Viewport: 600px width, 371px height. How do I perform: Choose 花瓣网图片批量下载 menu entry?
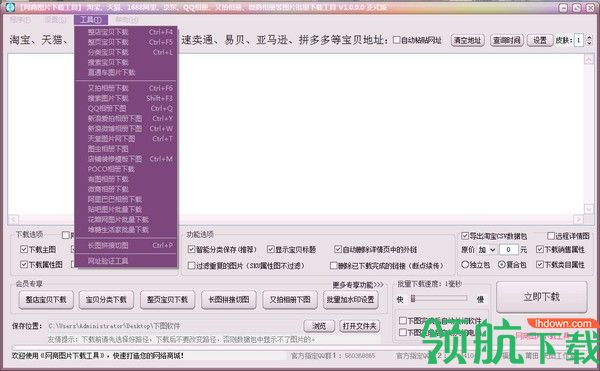(126, 220)
